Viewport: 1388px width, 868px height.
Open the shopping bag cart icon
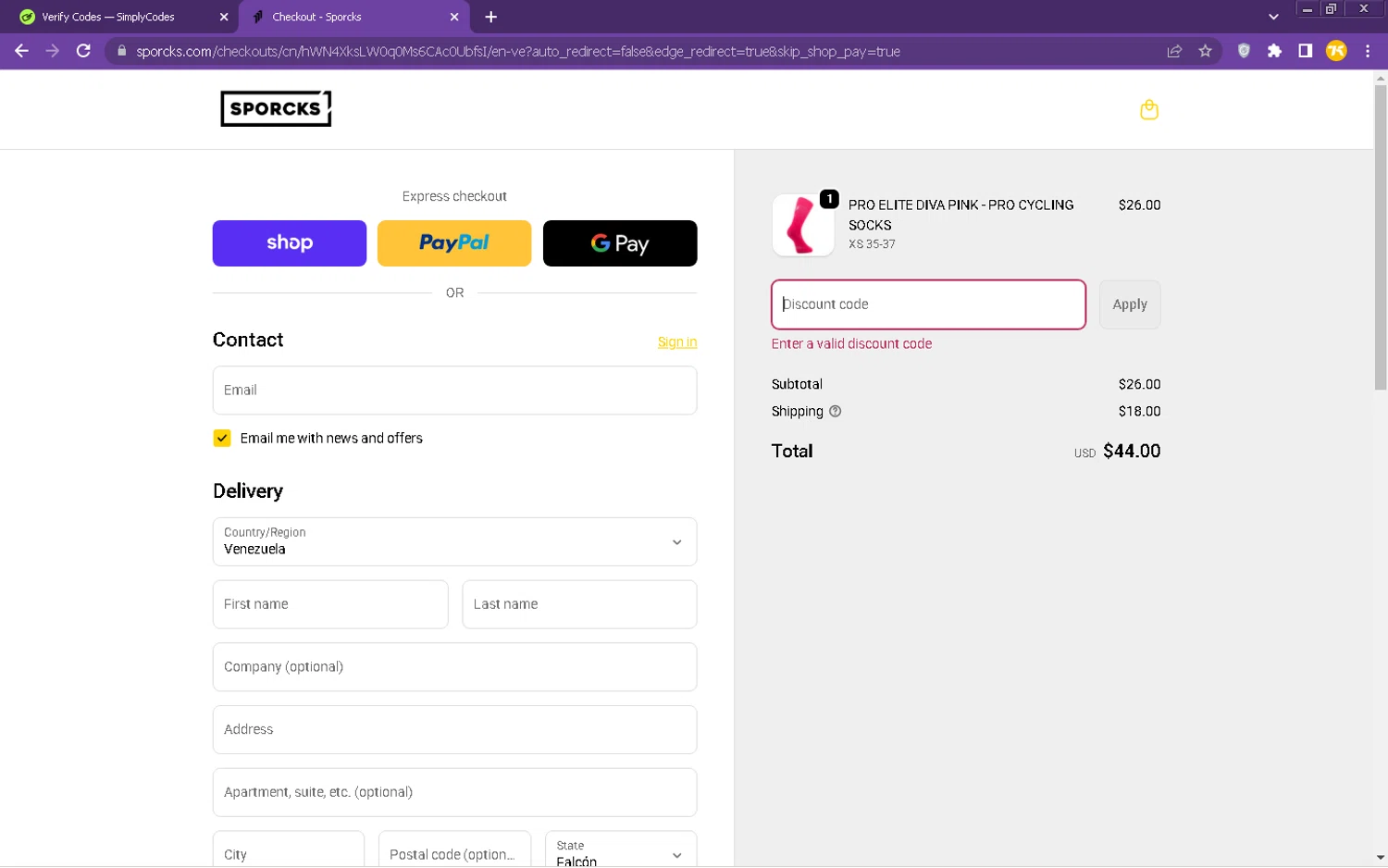coord(1148,110)
